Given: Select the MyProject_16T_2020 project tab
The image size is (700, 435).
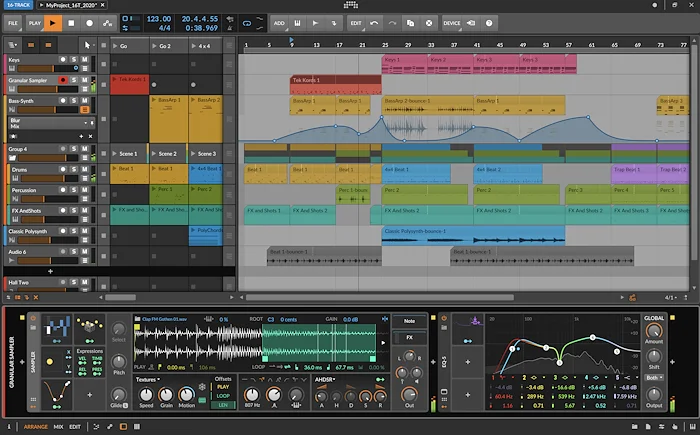Looking at the screenshot, I should coord(70,5).
